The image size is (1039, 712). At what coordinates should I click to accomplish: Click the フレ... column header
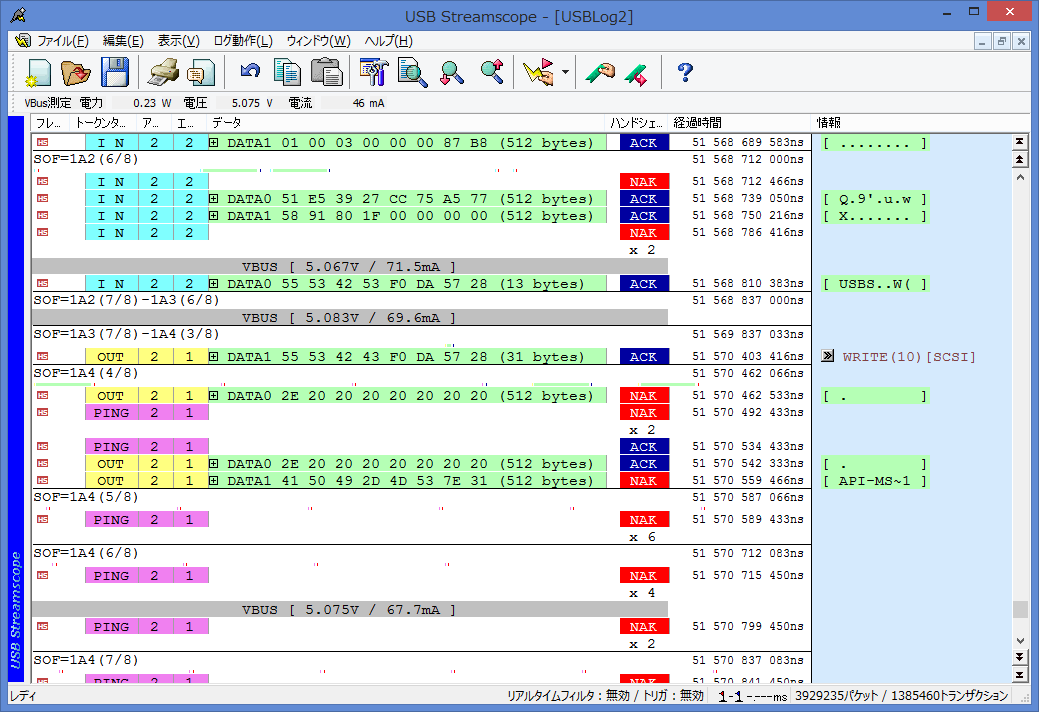coord(50,123)
